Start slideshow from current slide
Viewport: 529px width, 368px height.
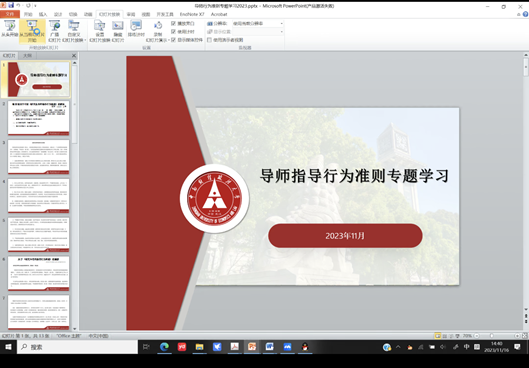point(32,31)
